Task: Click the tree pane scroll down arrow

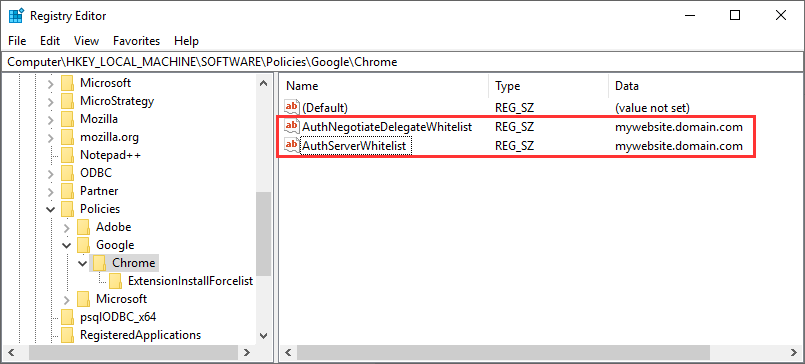Action: click(x=263, y=336)
